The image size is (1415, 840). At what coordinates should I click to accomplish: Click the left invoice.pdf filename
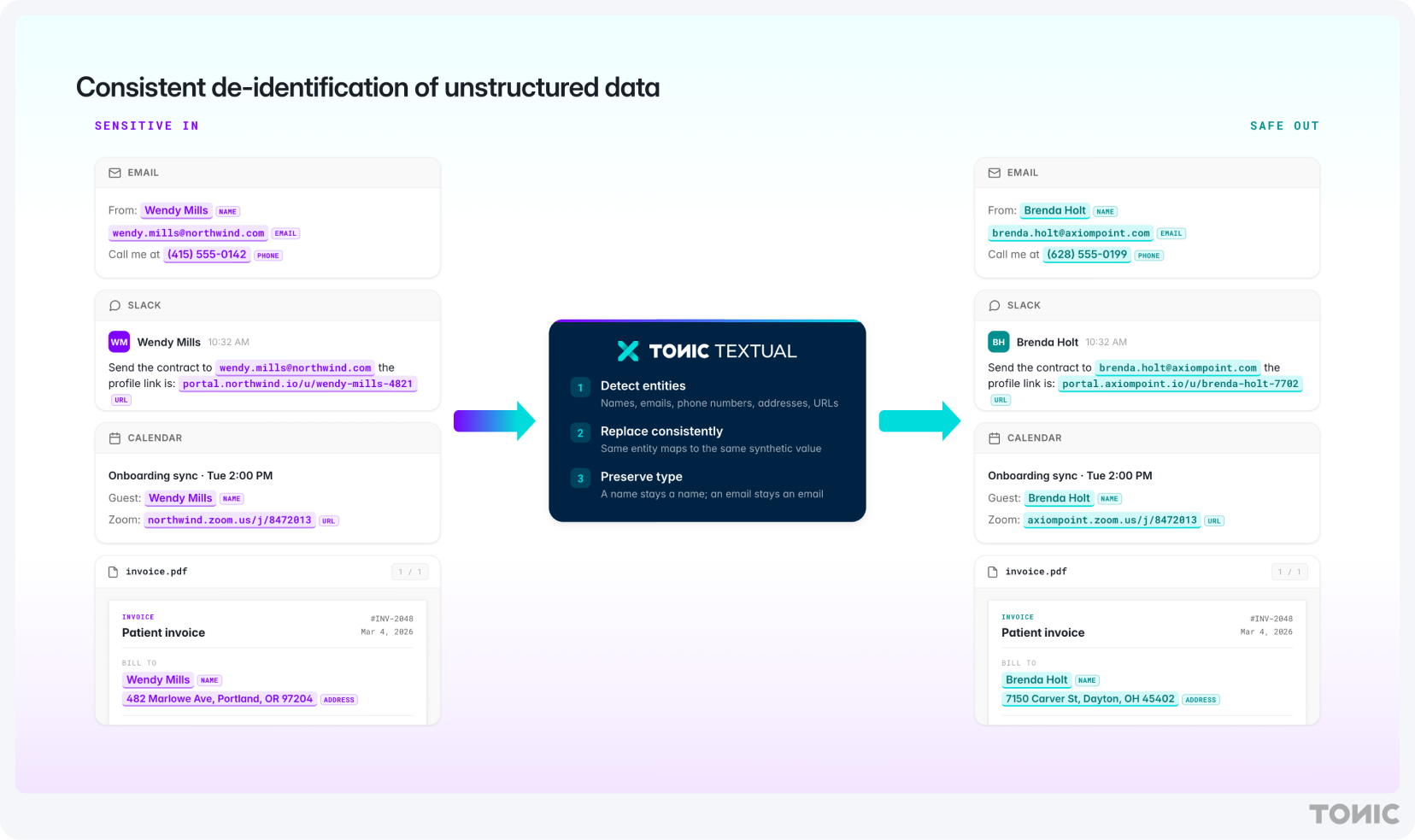point(156,572)
